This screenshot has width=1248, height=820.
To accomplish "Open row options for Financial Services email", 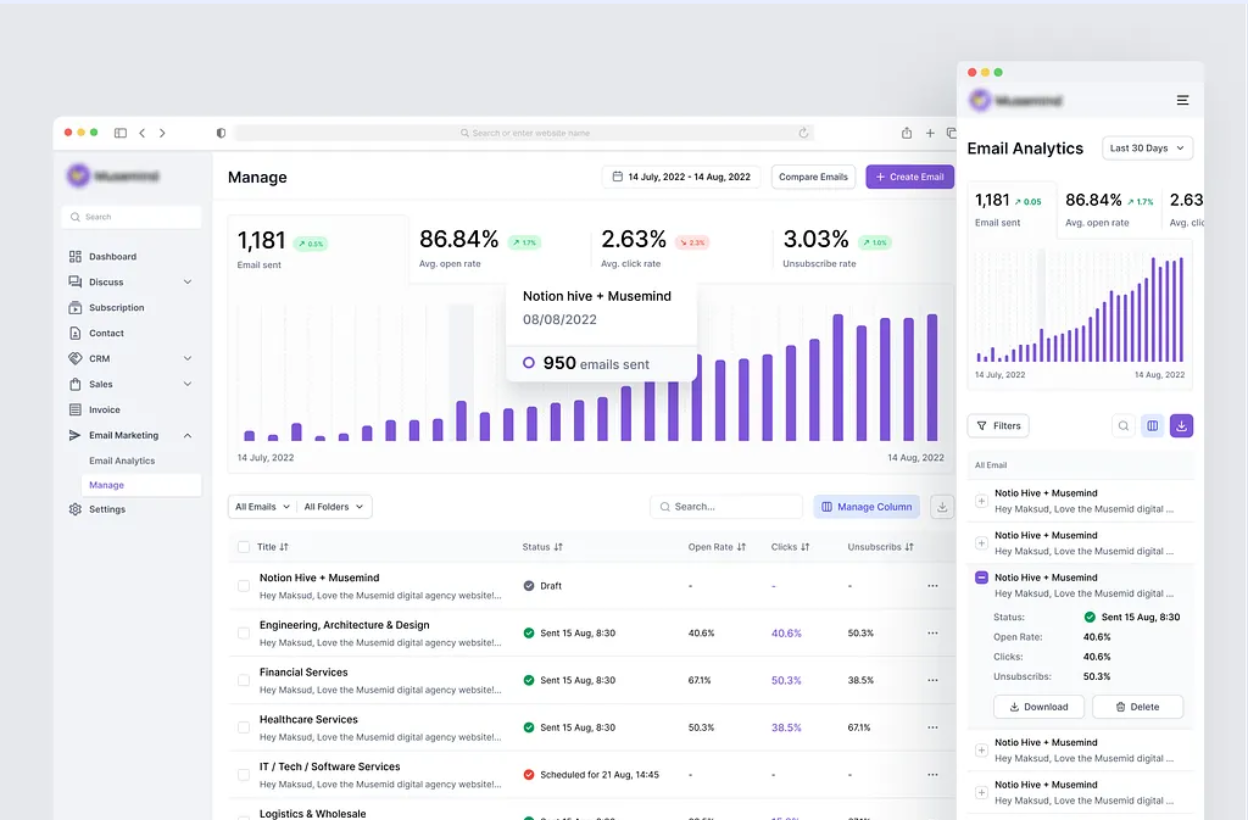I will (932, 680).
